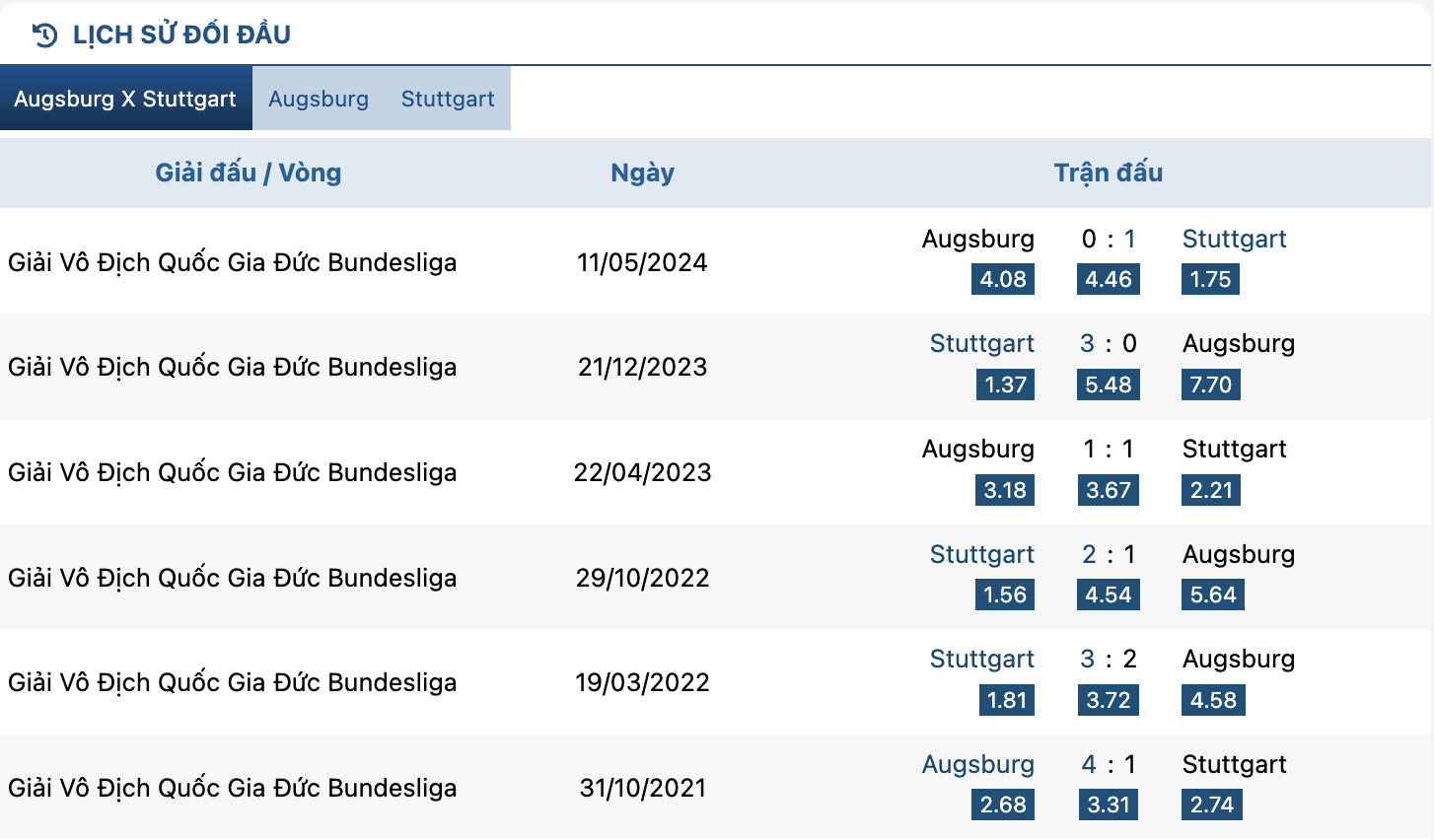Viewport: 1434px width, 840px height.
Task: Select the 3.67 draw odds badge
Action: point(1109,490)
